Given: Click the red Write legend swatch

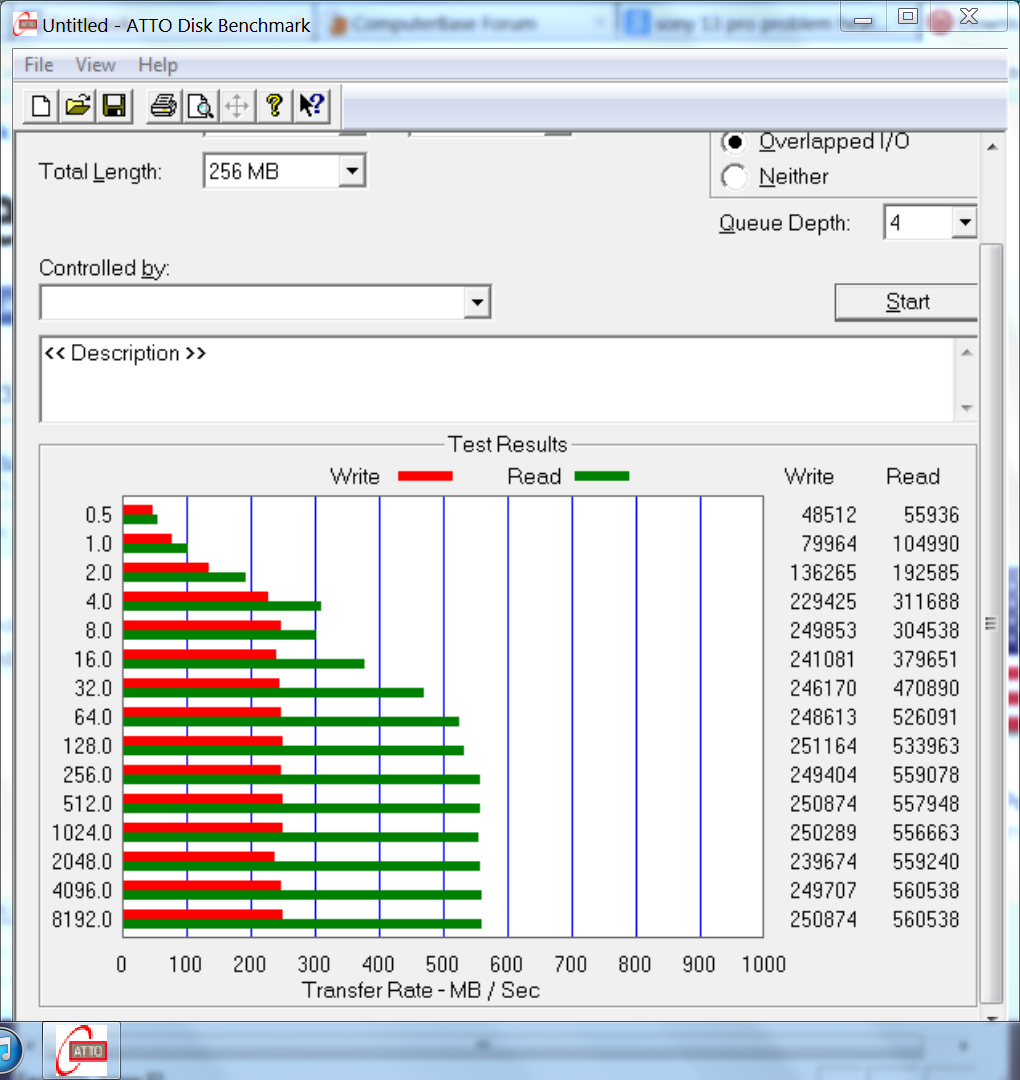Looking at the screenshot, I should click(x=425, y=476).
